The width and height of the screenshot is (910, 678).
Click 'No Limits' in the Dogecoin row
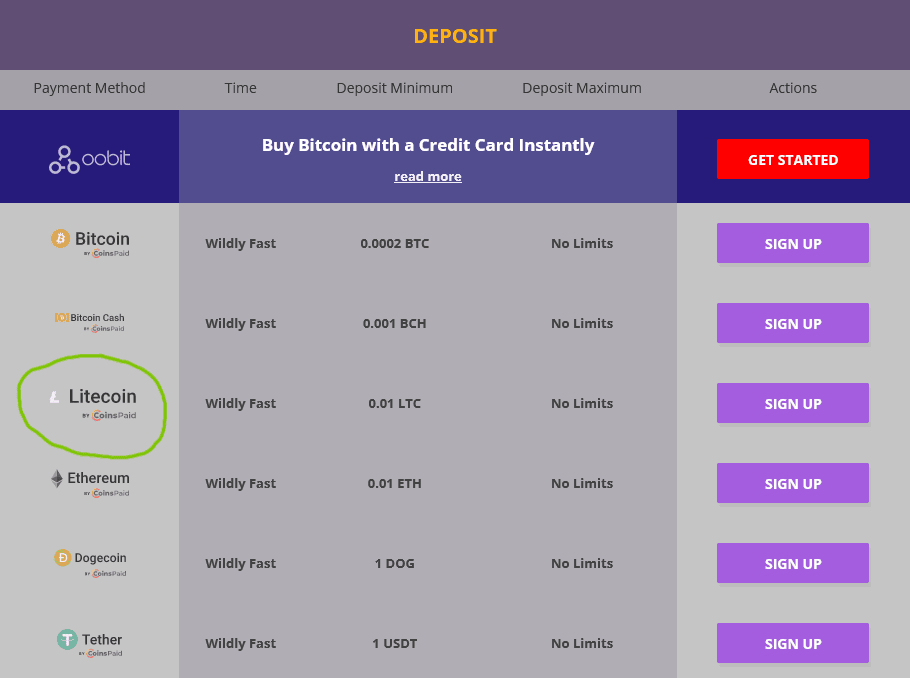point(582,564)
